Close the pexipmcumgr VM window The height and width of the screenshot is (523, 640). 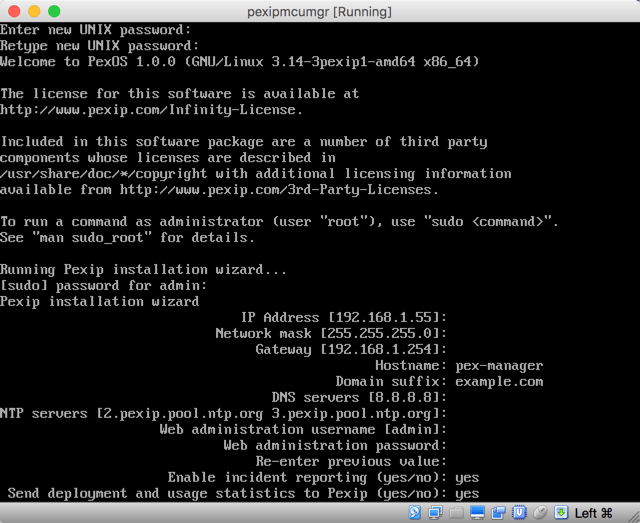[x=13, y=11]
